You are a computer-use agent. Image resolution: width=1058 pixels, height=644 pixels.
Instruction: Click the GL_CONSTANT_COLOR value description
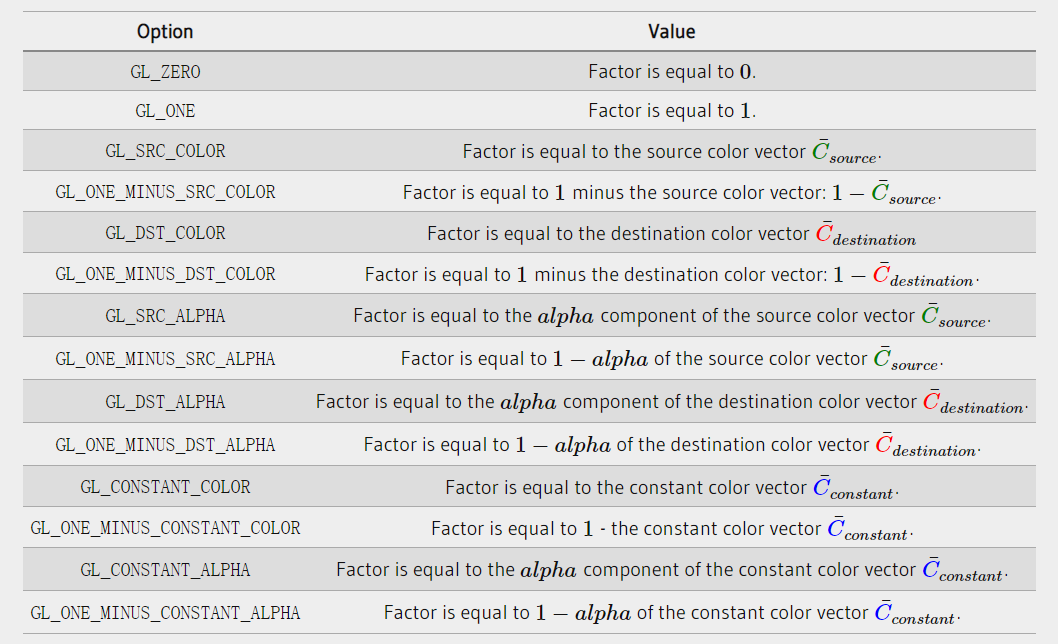click(672, 488)
